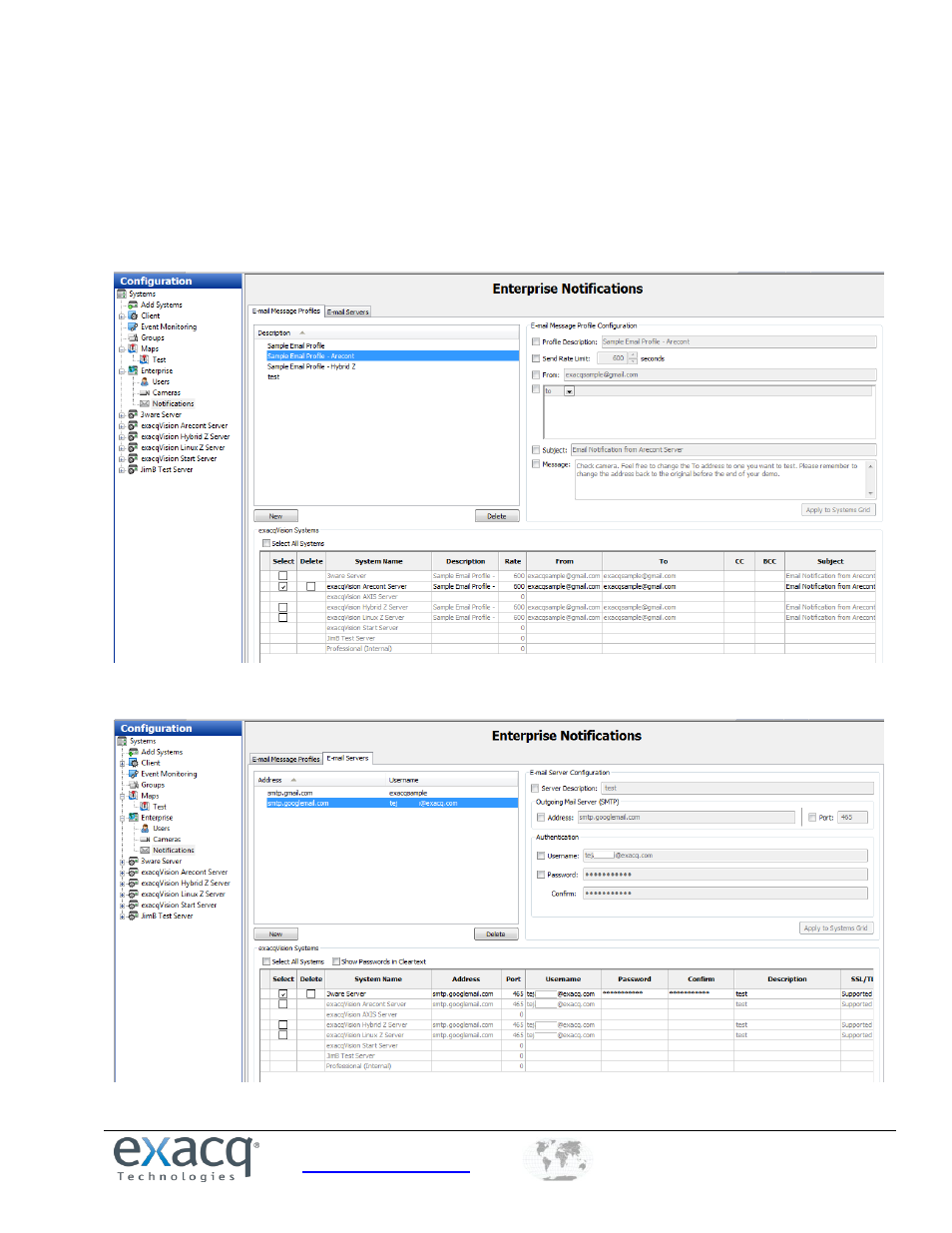Click the SMTP Address input field
Image resolution: width=952 pixels, height=1233 pixels.
(x=687, y=817)
